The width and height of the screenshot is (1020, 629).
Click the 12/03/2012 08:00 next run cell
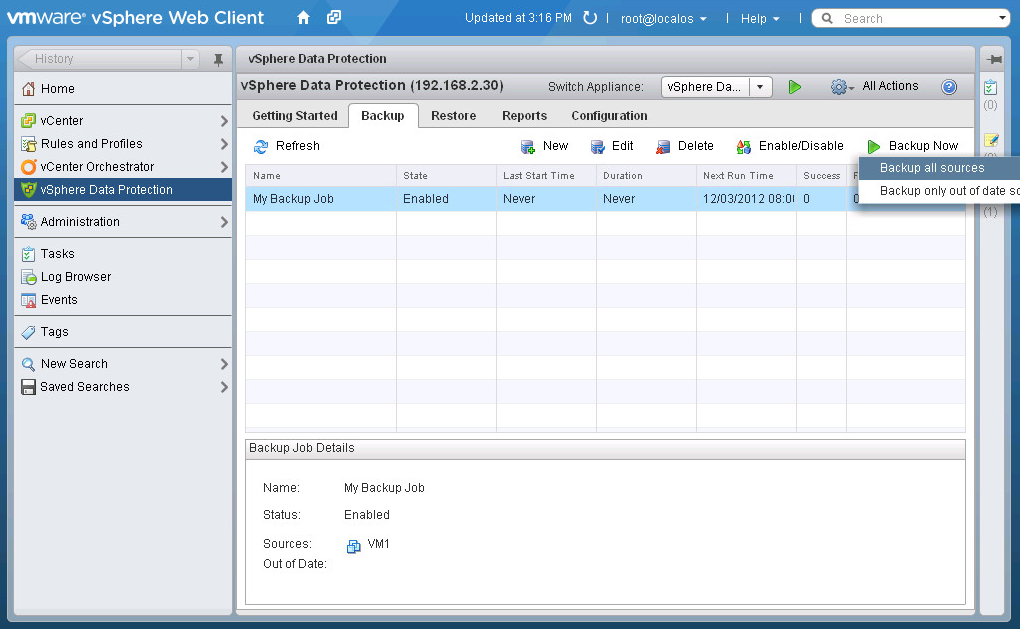[747, 199]
